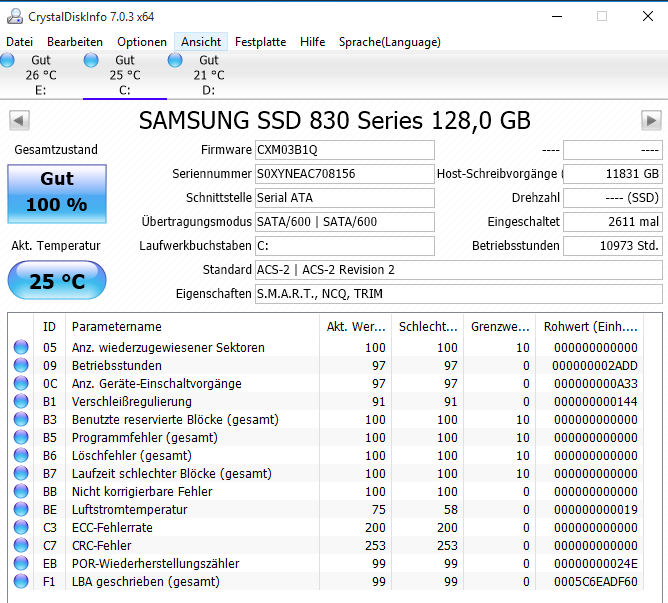Screen dimensions: 668x603
Task: Click the Rohwert column header
Action: tap(590, 327)
